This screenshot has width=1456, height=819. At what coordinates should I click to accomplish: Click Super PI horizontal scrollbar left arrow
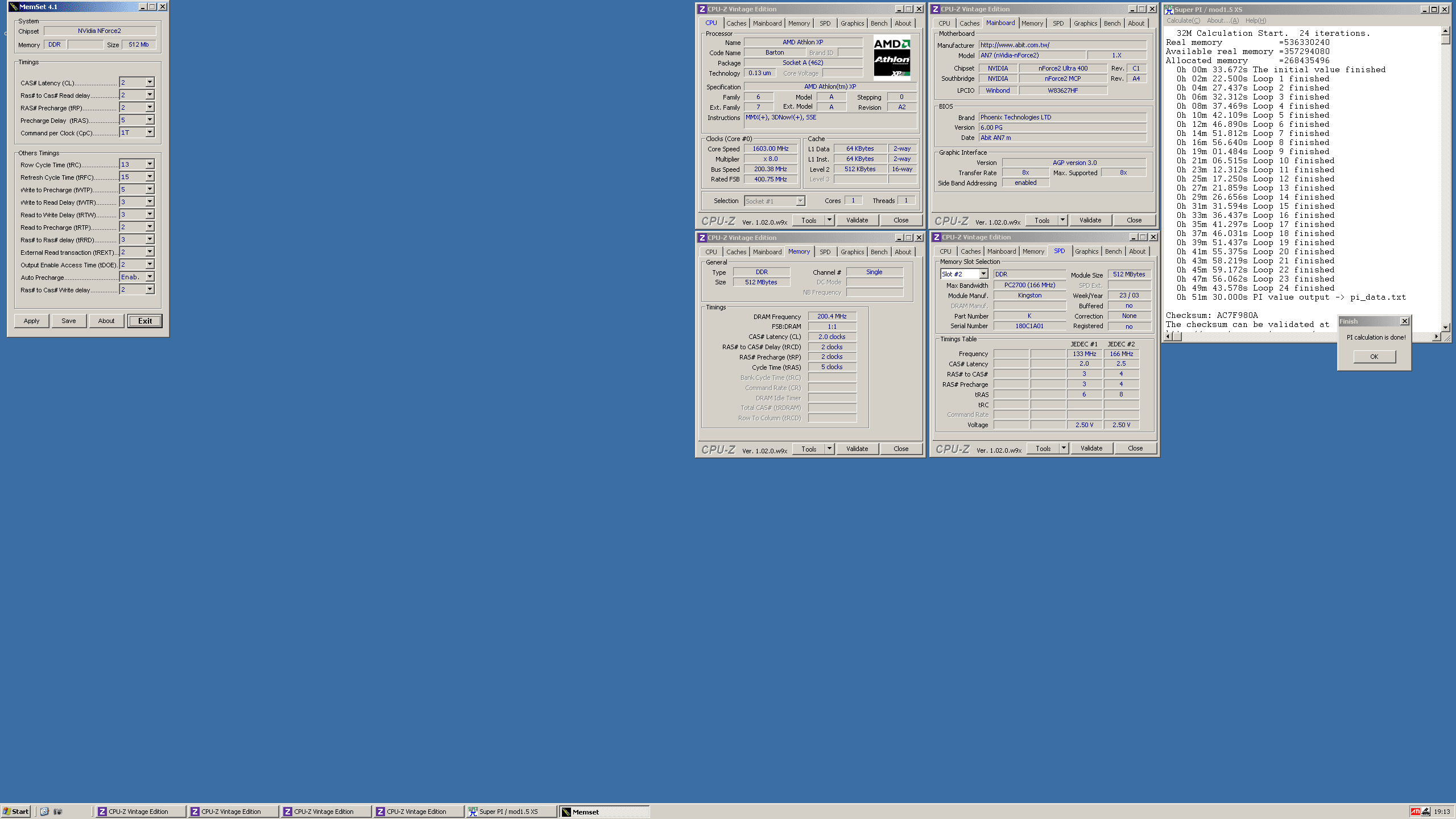1168,337
